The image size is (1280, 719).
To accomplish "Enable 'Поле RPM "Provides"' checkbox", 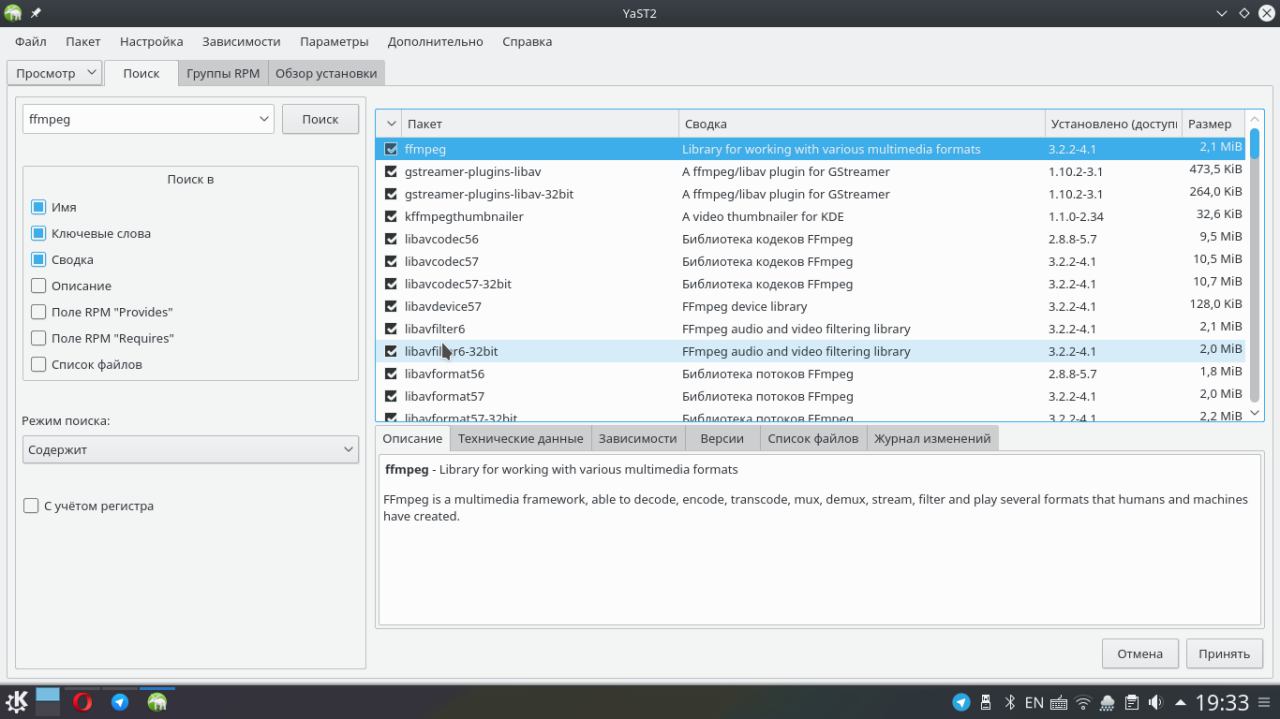I will [x=38, y=312].
